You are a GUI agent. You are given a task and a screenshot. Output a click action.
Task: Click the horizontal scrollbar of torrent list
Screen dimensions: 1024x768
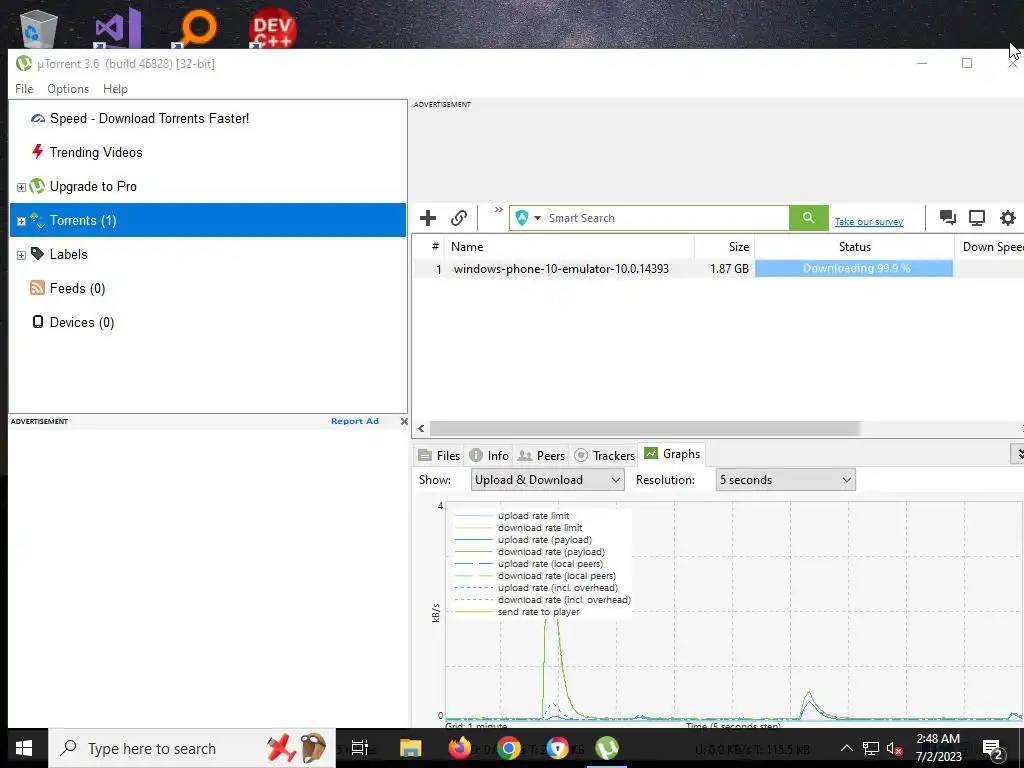(645, 428)
